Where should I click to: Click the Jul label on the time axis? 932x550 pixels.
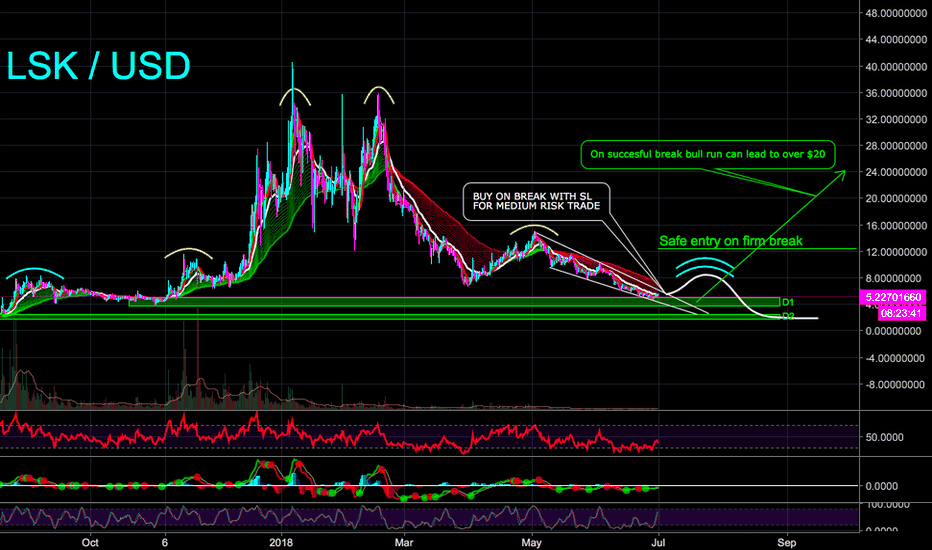click(x=658, y=542)
